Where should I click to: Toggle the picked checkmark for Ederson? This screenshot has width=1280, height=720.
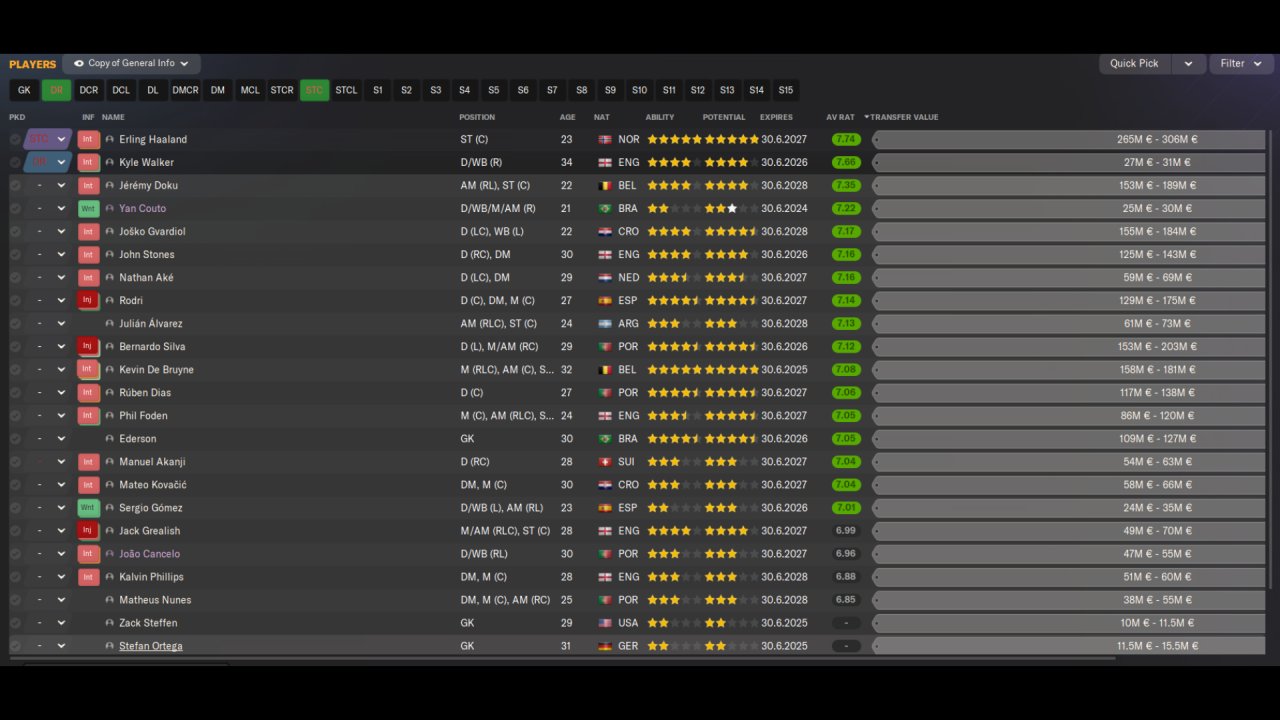click(15, 439)
